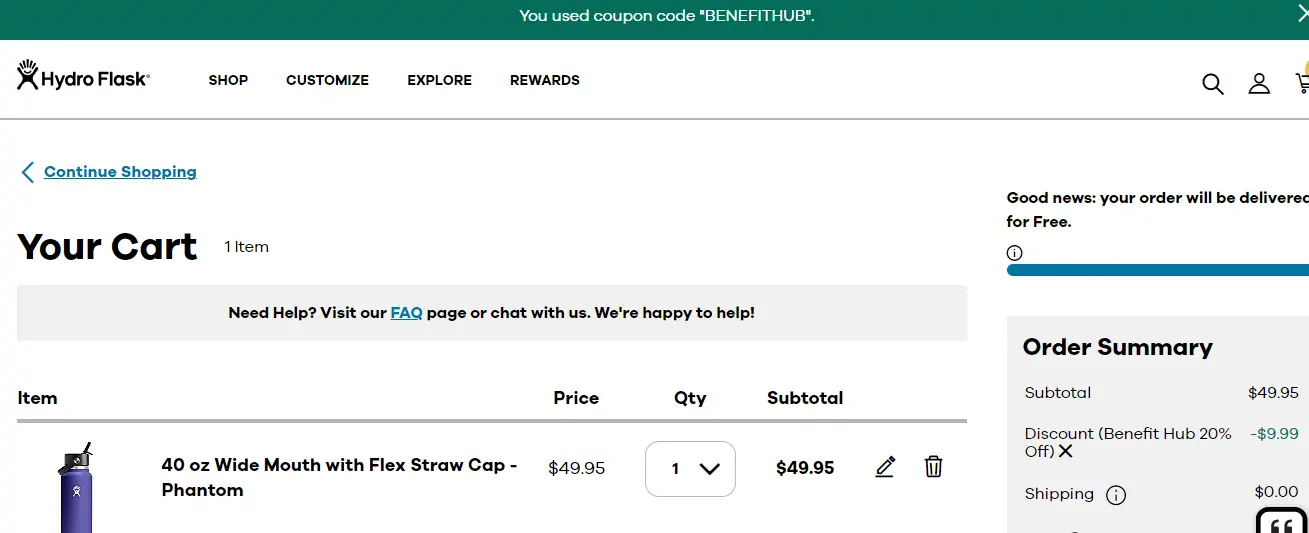Viewport: 1309px width, 533px height.
Task: Remove the Benefit Hub 20% Off discount
Action: 1066,451
